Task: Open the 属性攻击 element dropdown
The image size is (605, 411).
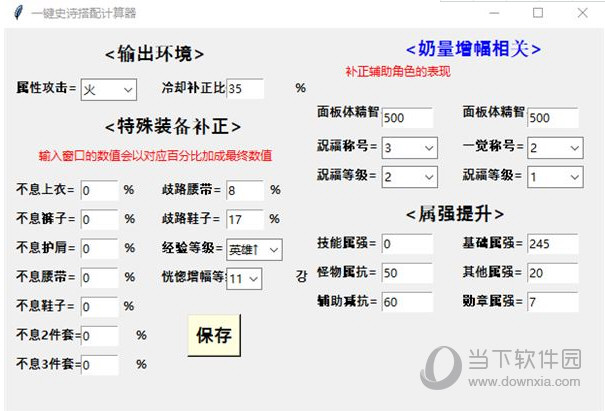Action: click(x=108, y=90)
